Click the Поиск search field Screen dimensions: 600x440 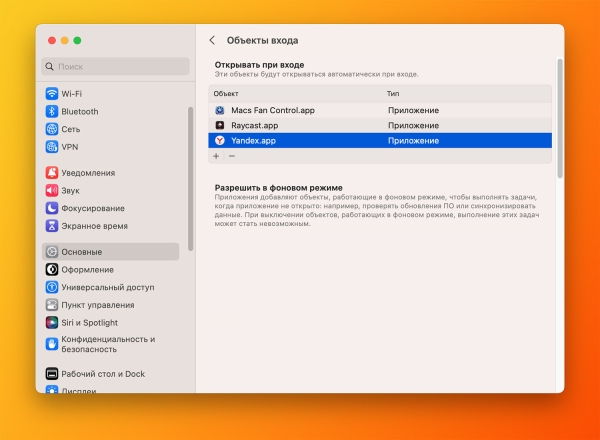(x=115, y=67)
